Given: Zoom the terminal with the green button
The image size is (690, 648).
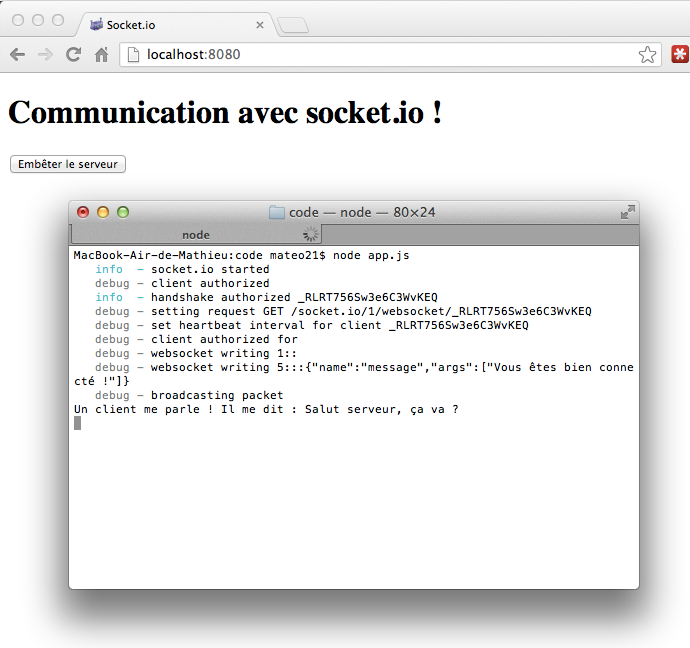Looking at the screenshot, I should 123,212.
